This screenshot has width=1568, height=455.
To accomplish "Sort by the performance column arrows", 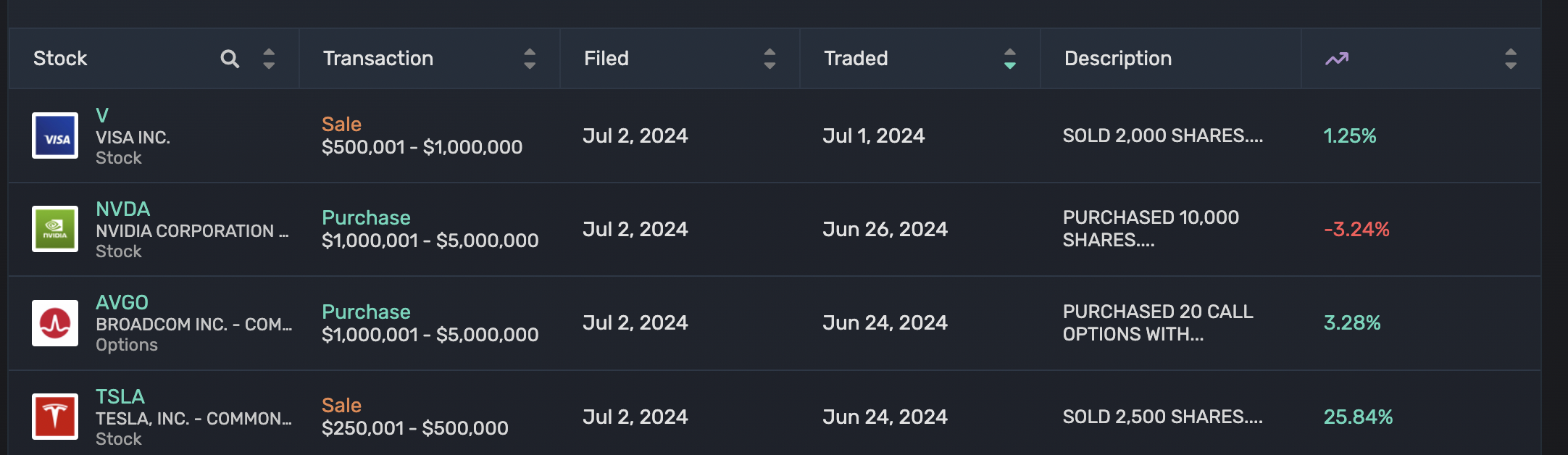I will [x=1511, y=59].
